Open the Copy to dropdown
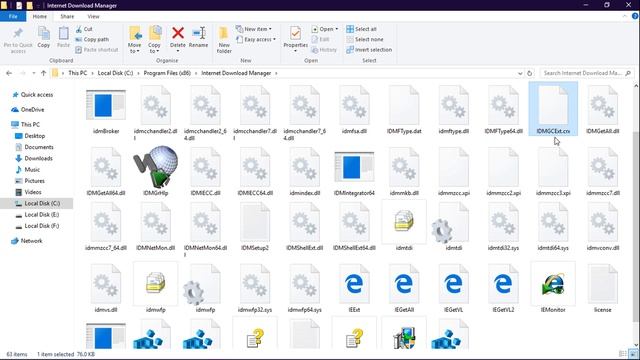The height and width of the screenshot is (360, 640). [154, 48]
